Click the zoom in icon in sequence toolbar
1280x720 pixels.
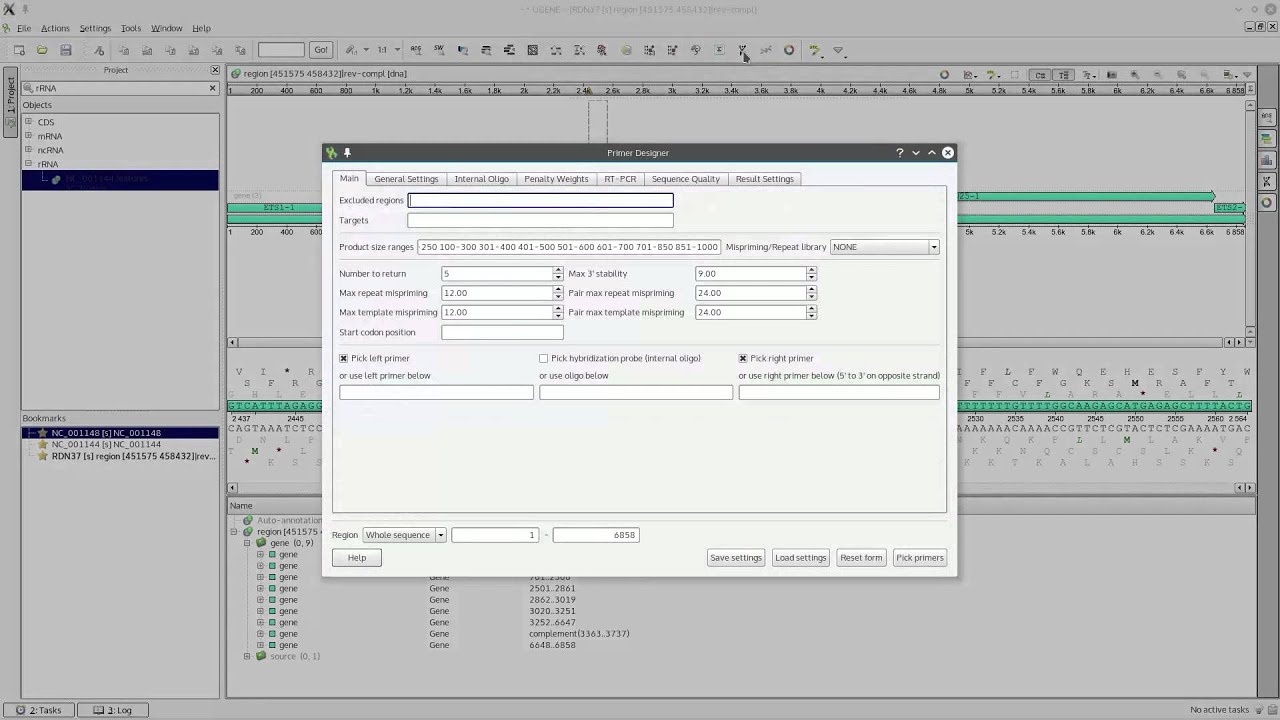tap(1135, 75)
